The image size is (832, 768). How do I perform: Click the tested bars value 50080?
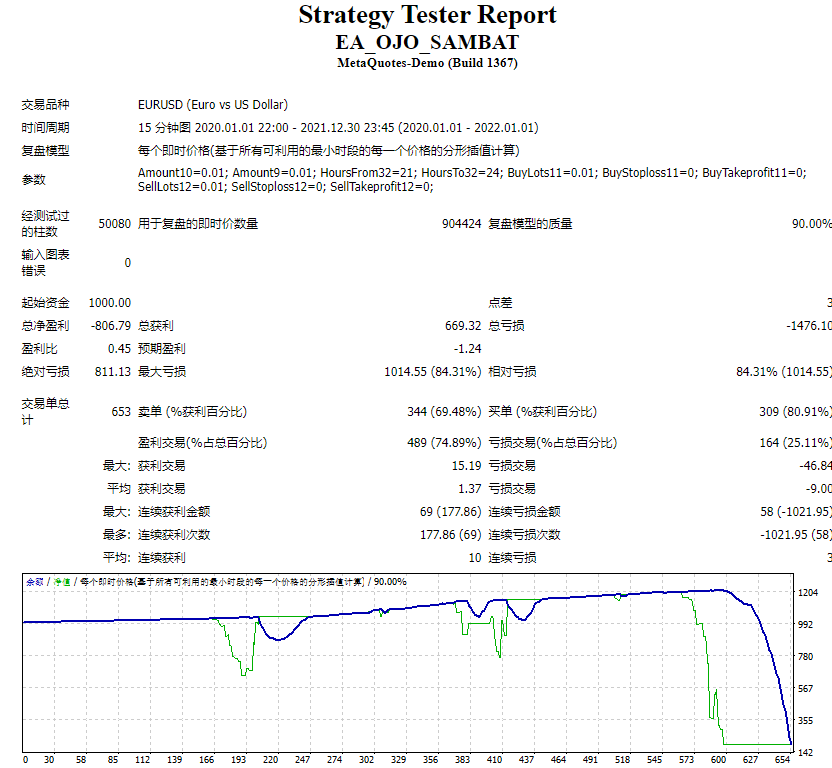(115, 224)
